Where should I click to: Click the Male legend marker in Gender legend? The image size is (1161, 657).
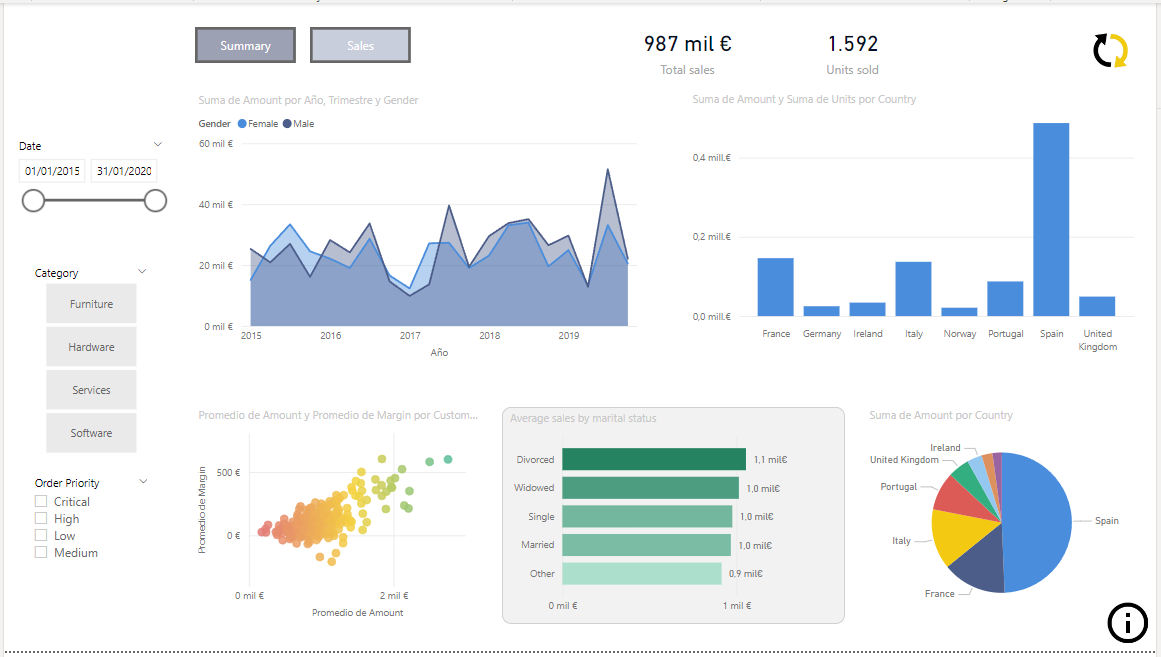click(x=287, y=124)
